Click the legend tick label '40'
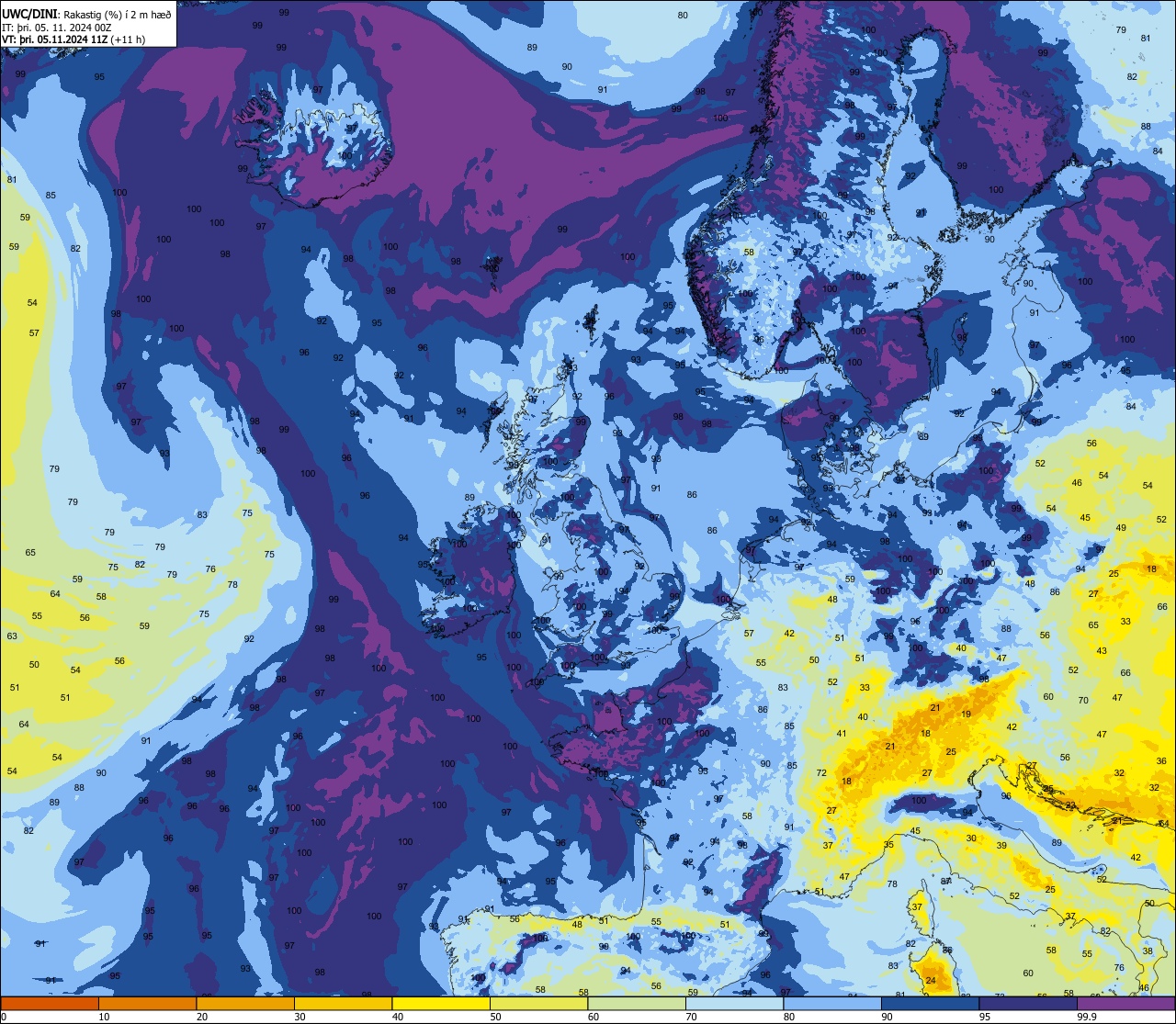This screenshot has width=1176, height=1024. pyautogui.click(x=398, y=1017)
